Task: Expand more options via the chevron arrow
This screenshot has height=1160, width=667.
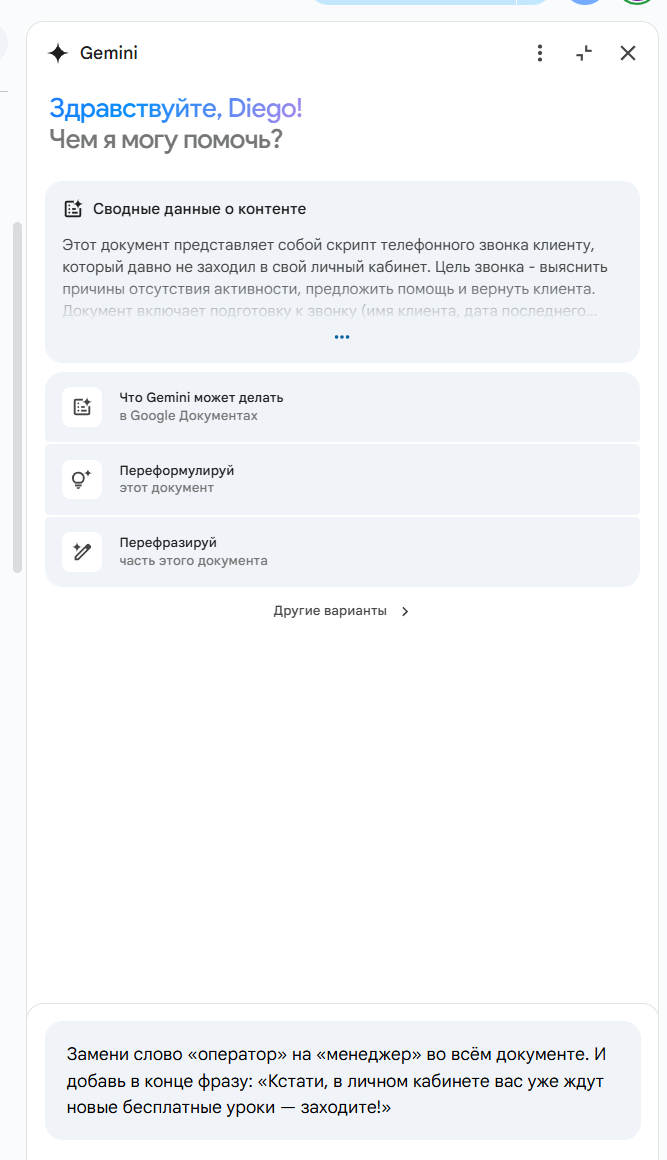Action: (405, 612)
